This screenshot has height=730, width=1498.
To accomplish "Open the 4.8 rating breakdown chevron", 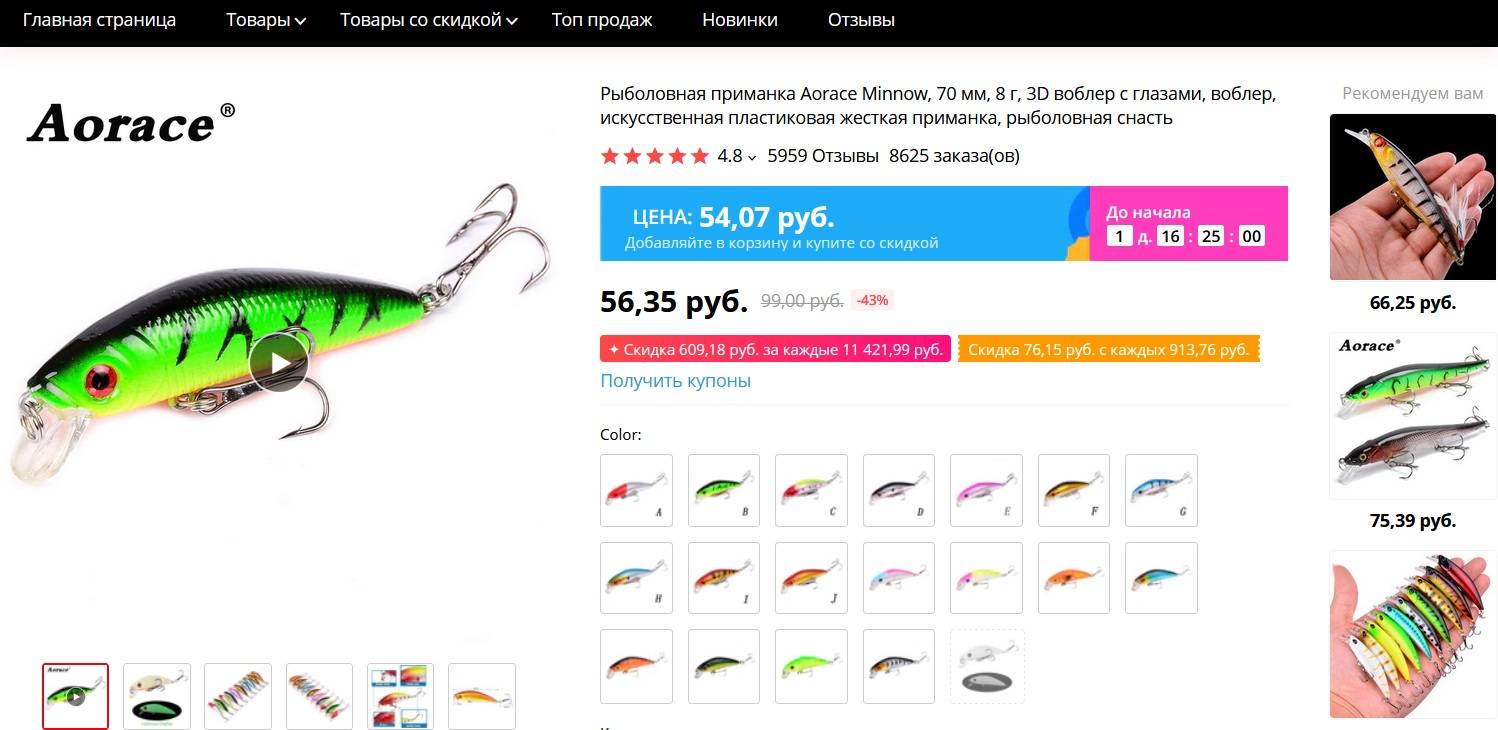I will 752,157.
